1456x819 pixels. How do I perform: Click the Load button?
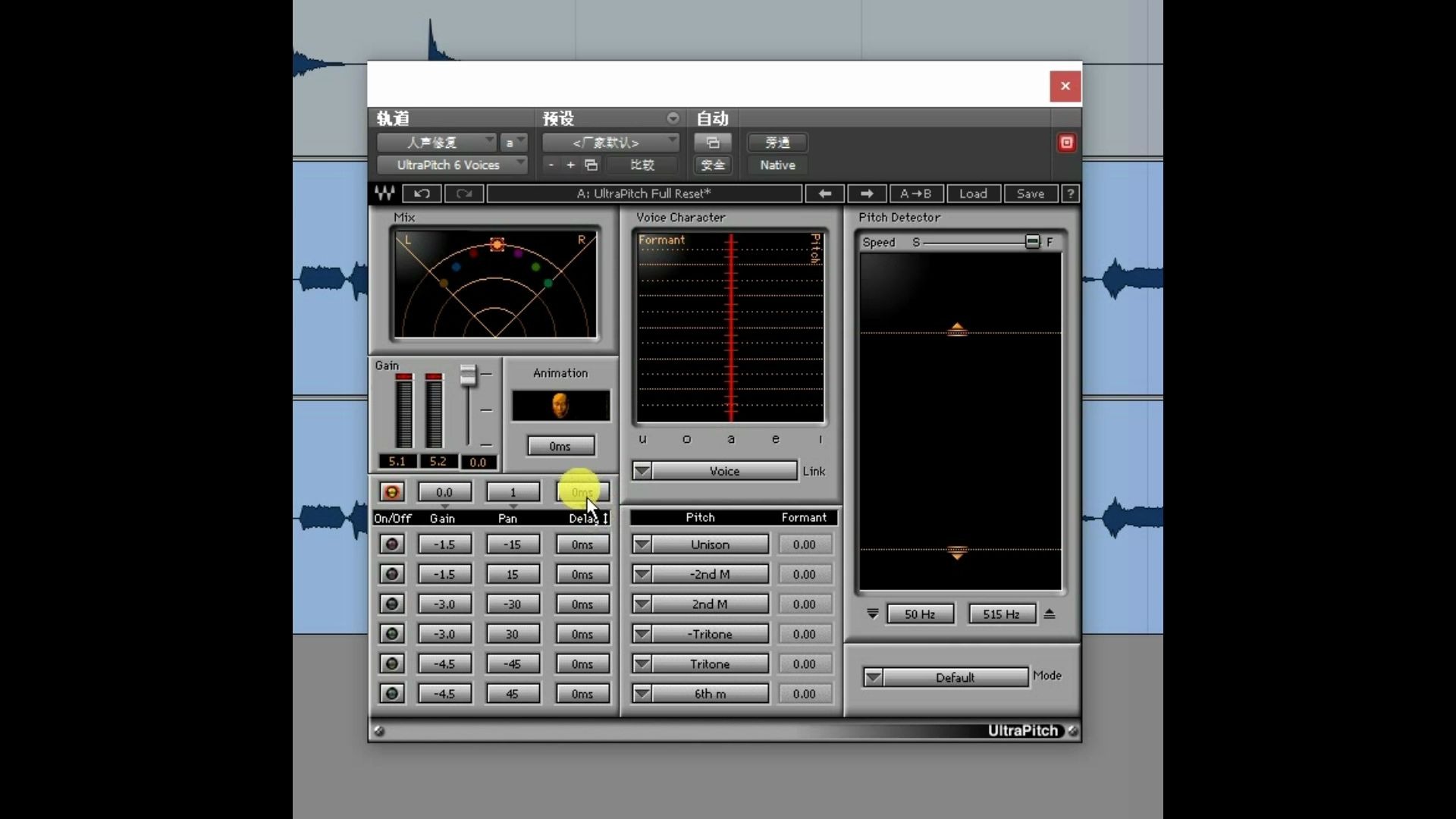pyautogui.click(x=973, y=193)
